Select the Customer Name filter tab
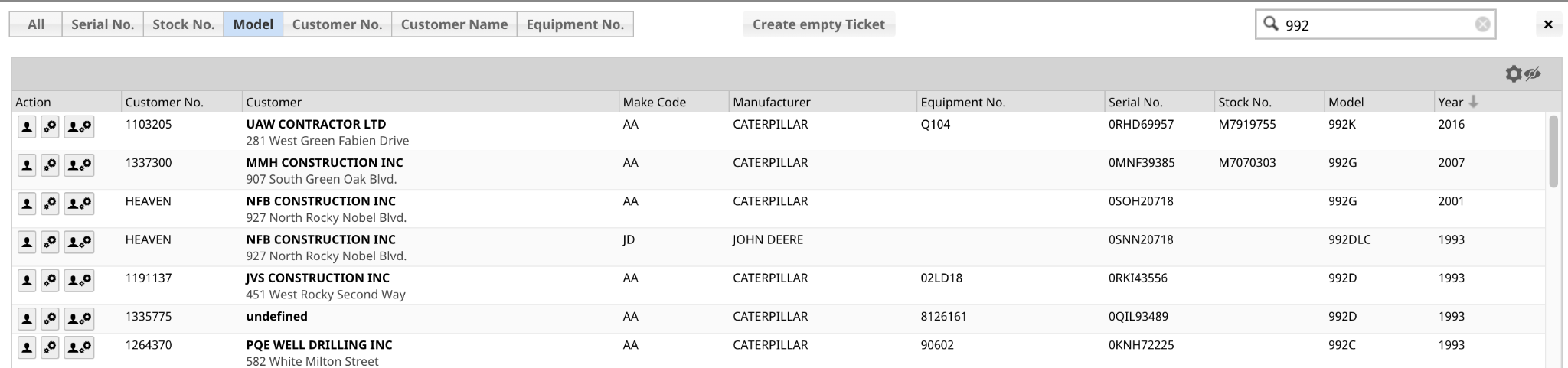The height and width of the screenshot is (368, 1568). tap(454, 24)
